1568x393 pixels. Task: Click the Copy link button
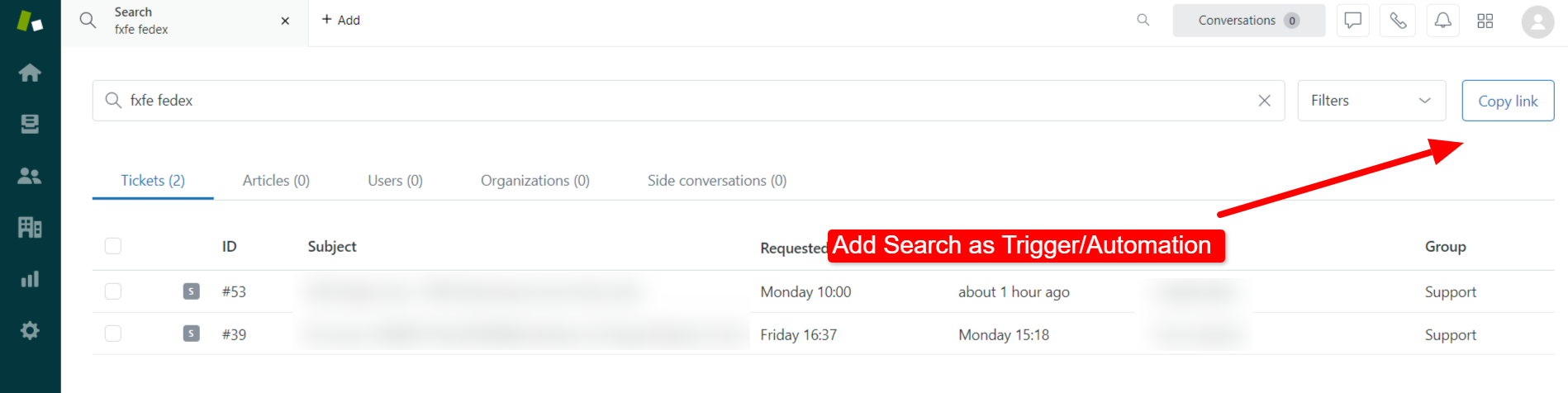[1508, 101]
